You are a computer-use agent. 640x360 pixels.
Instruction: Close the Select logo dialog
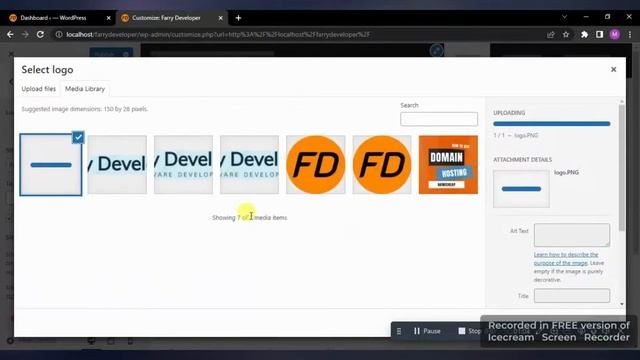(x=613, y=69)
